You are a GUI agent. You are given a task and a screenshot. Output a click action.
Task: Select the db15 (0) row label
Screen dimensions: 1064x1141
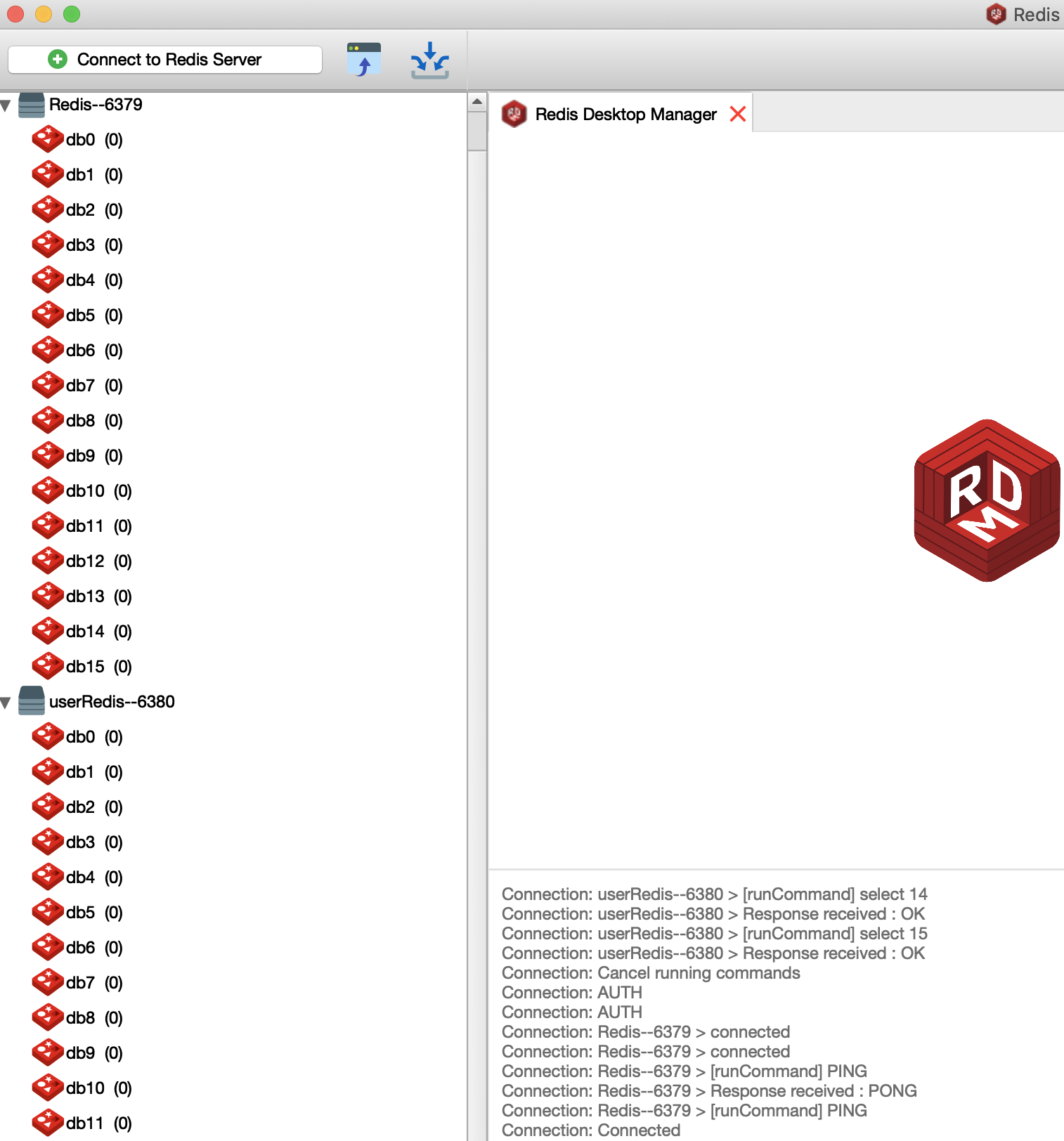tap(99, 667)
